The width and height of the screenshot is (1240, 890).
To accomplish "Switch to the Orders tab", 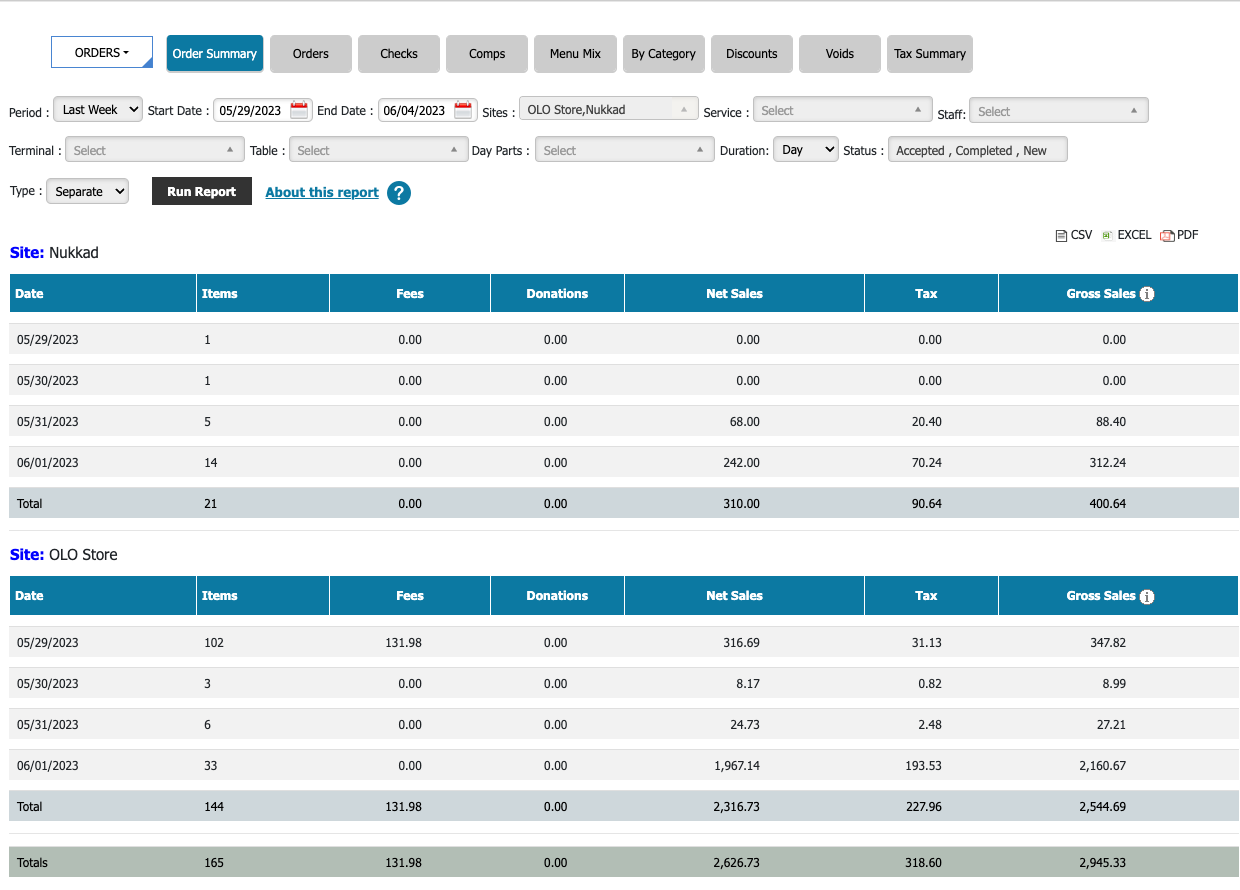I will (311, 54).
